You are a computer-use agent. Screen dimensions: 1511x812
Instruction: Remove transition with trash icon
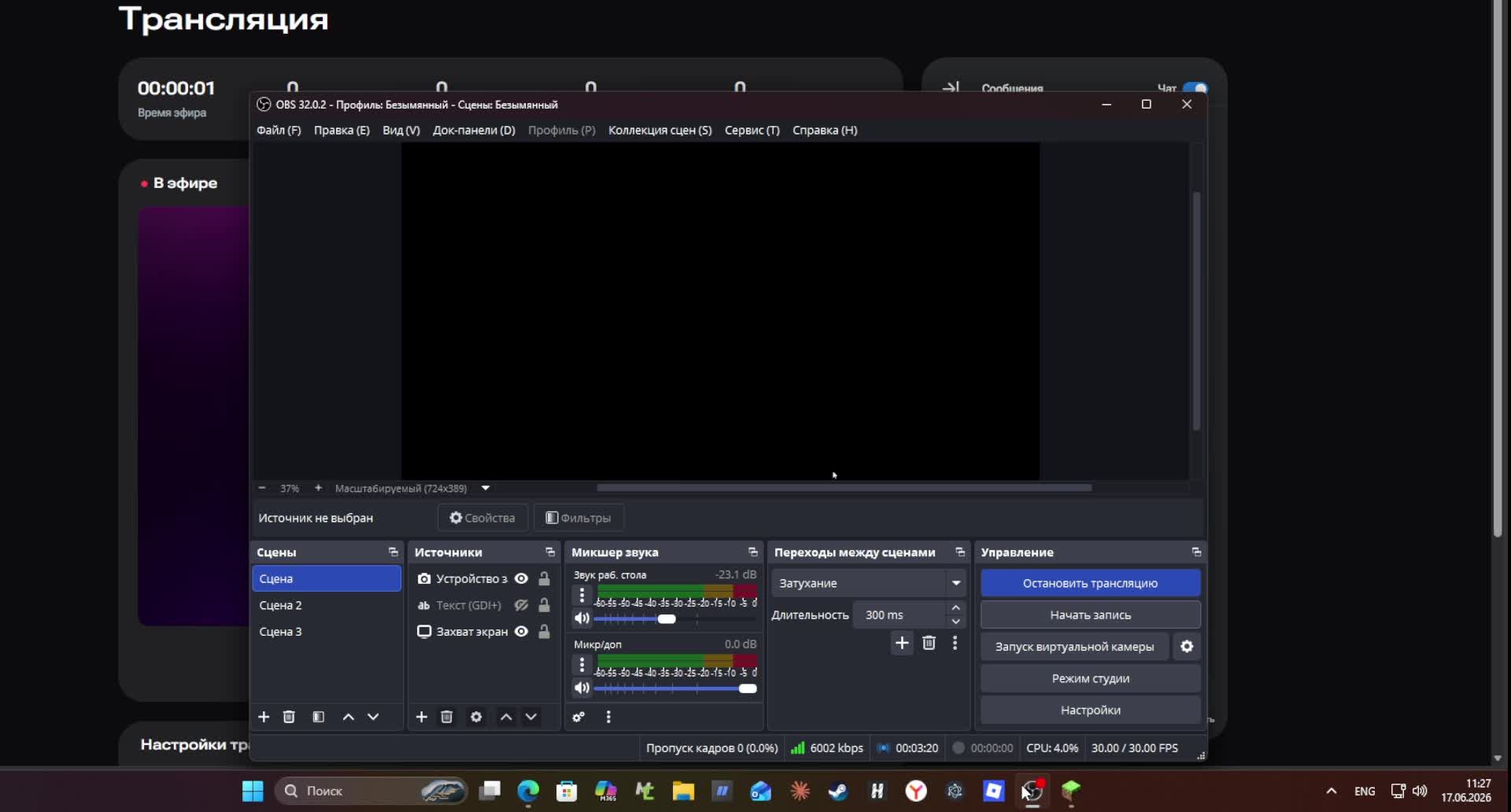929,643
